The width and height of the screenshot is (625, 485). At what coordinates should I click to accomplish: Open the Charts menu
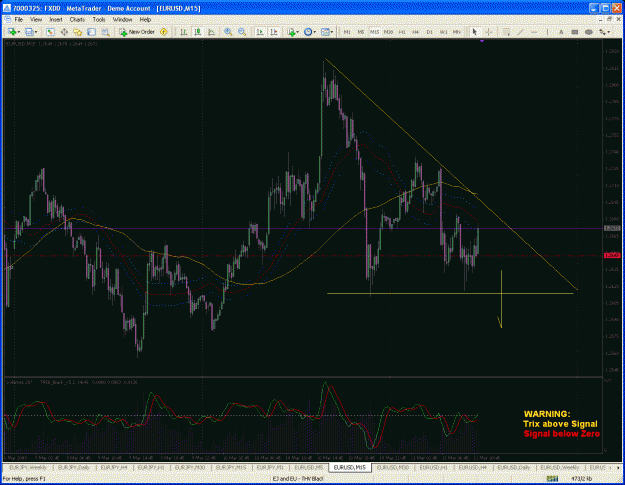77,20
